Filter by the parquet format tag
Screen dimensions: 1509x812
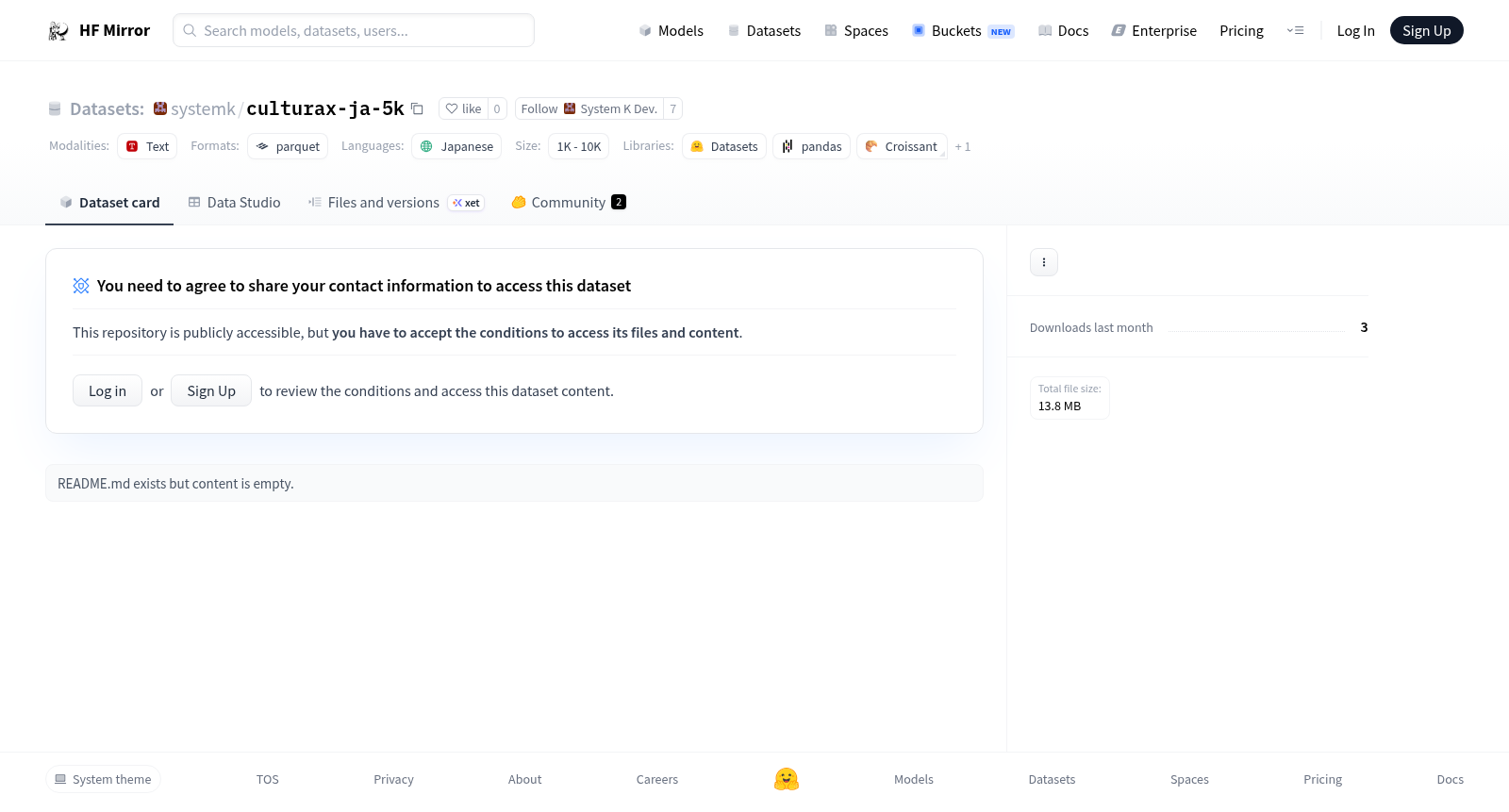click(x=288, y=146)
